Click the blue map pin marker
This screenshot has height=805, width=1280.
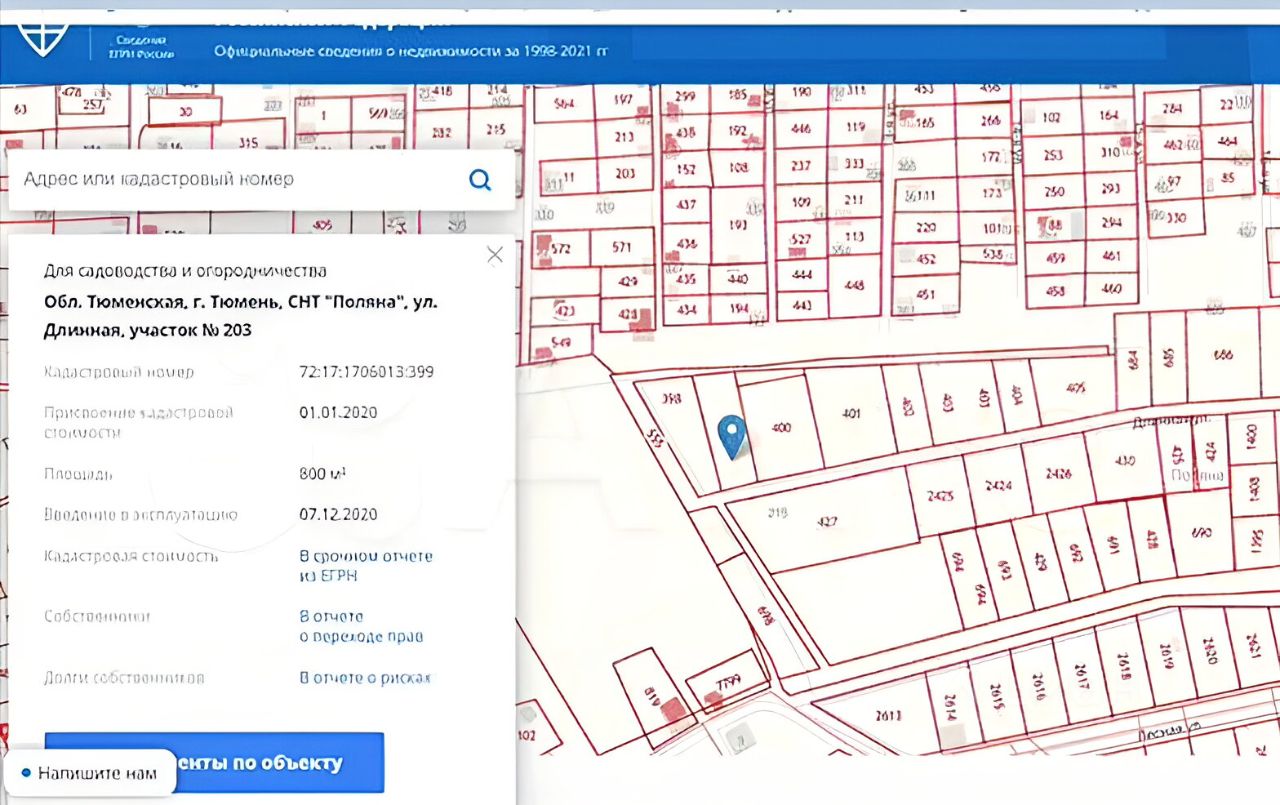(x=734, y=437)
